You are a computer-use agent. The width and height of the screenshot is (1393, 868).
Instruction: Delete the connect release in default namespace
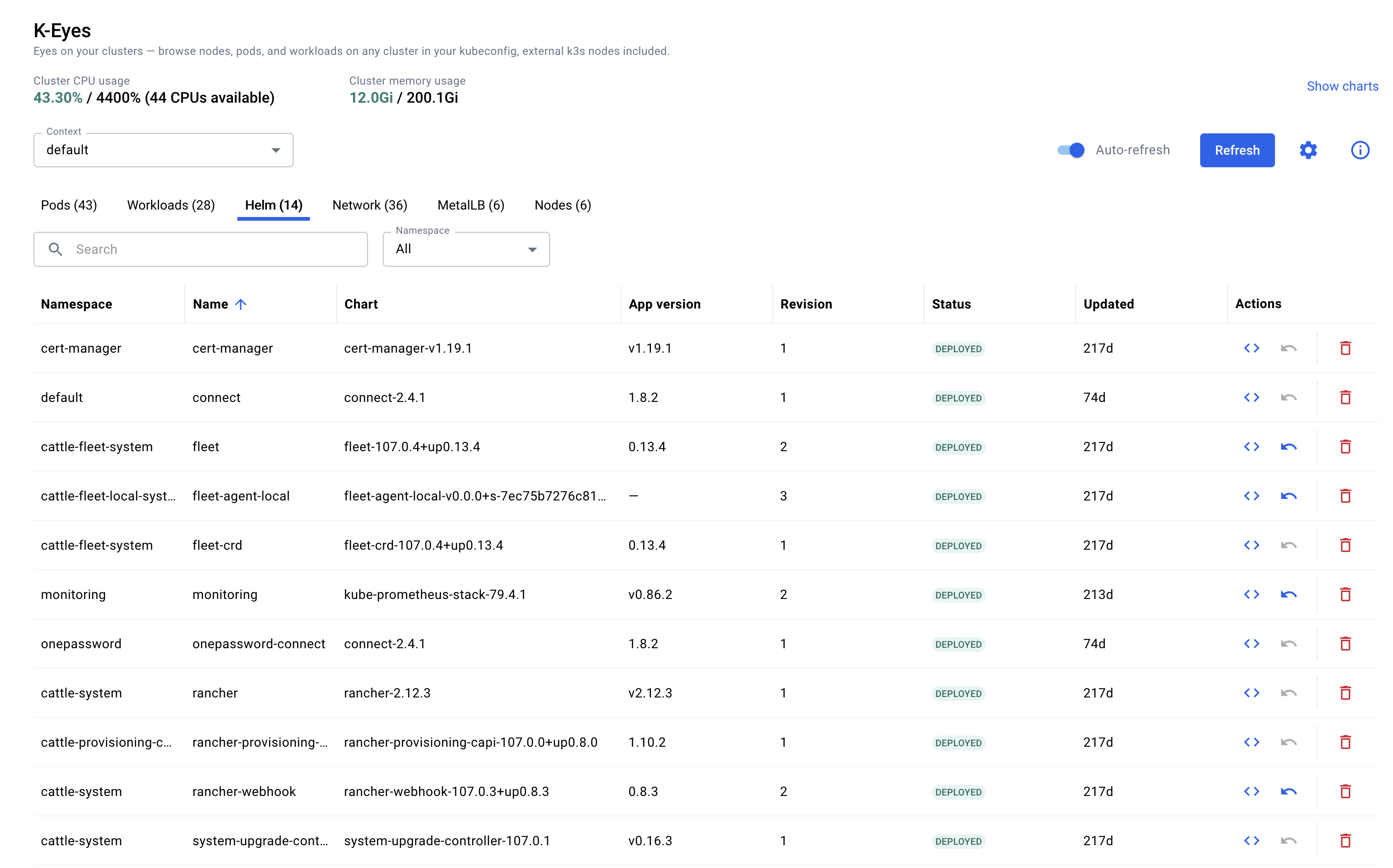[x=1345, y=397]
